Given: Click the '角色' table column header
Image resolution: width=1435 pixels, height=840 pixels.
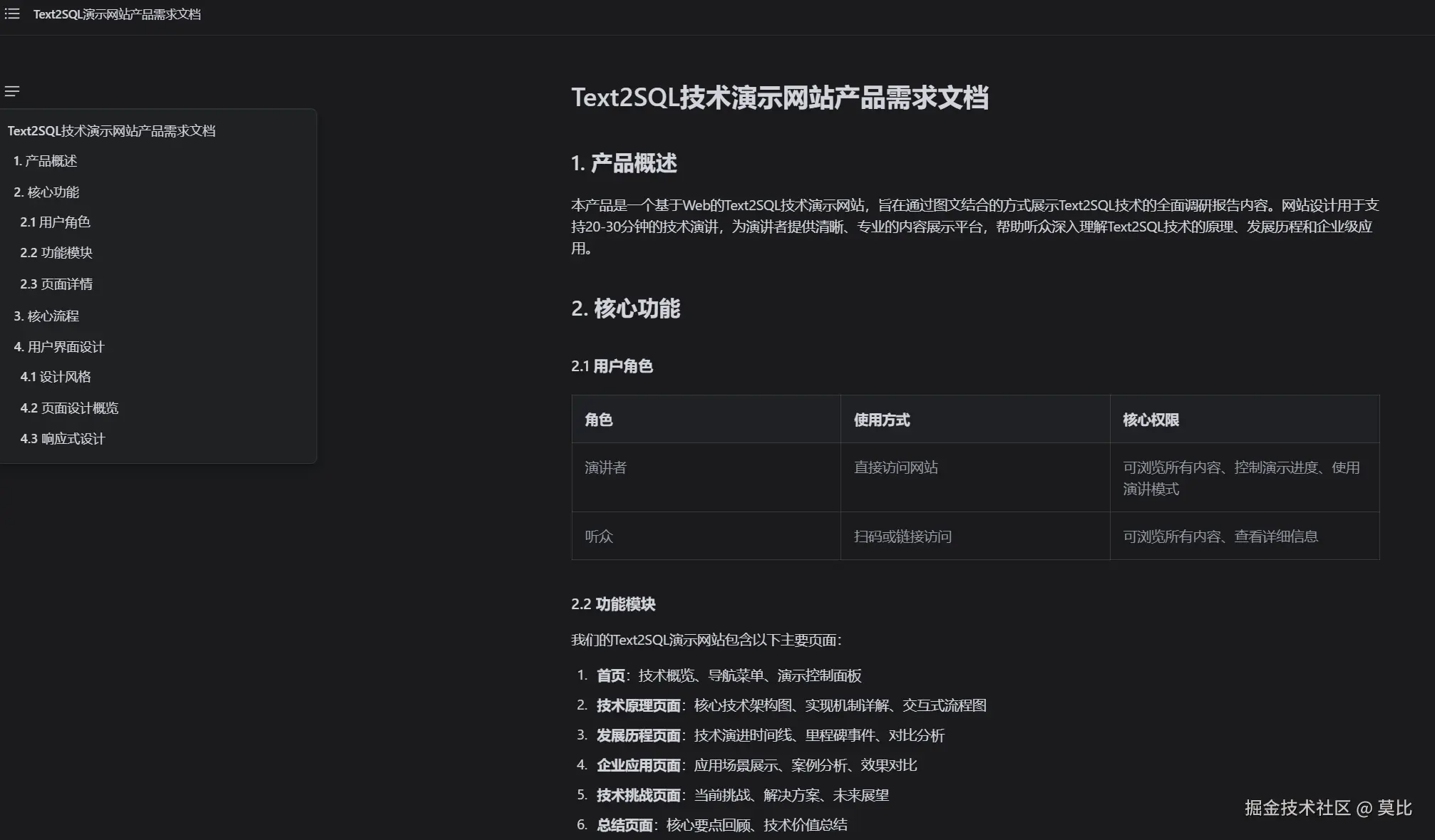Looking at the screenshot, I should coord(599,420).
